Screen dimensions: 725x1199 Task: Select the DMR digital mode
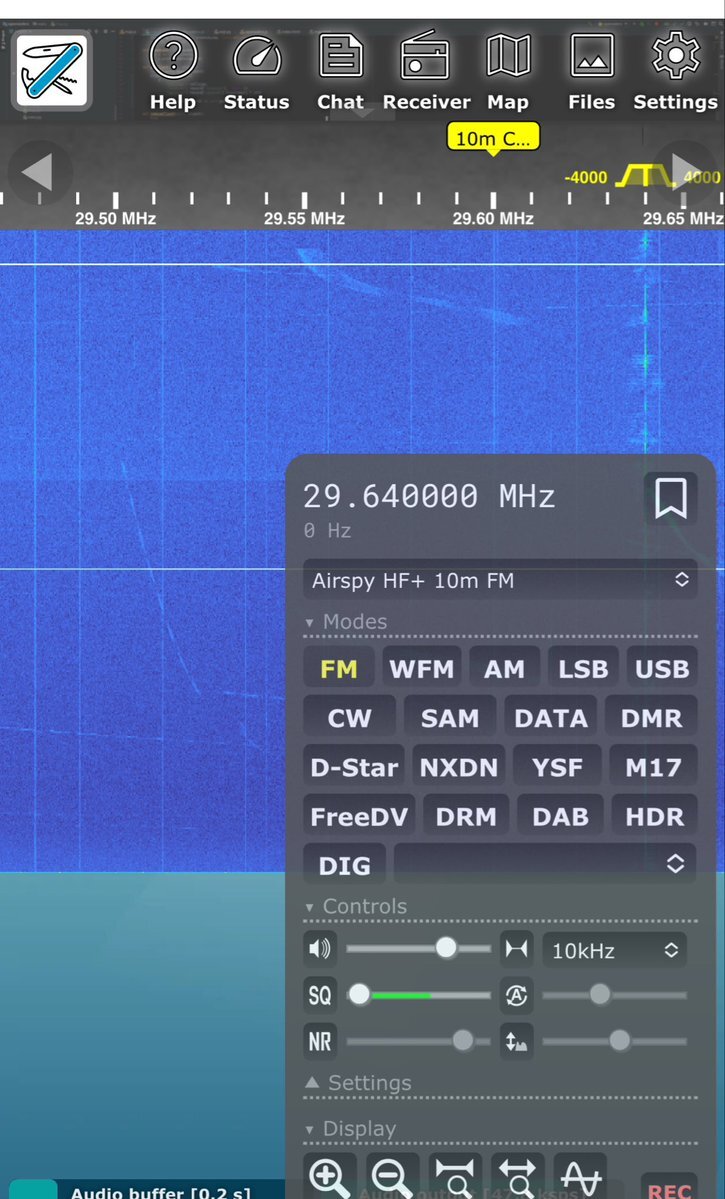click(x=651, y=718)
